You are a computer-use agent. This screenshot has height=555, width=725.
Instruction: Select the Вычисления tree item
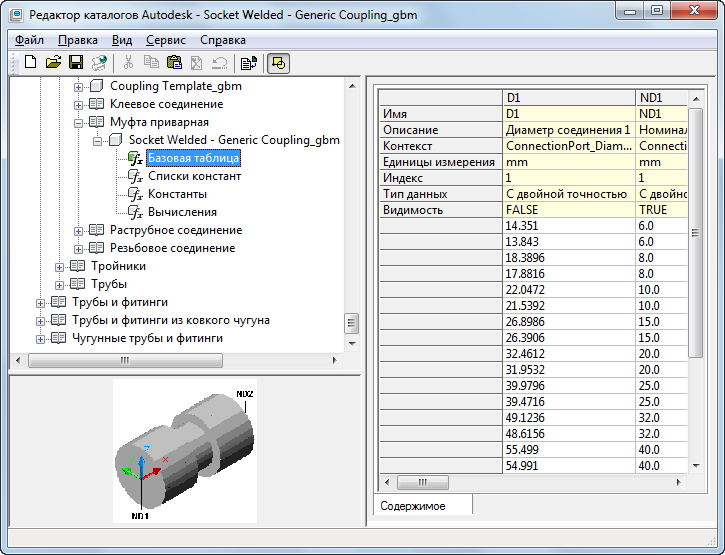[182, 212]
